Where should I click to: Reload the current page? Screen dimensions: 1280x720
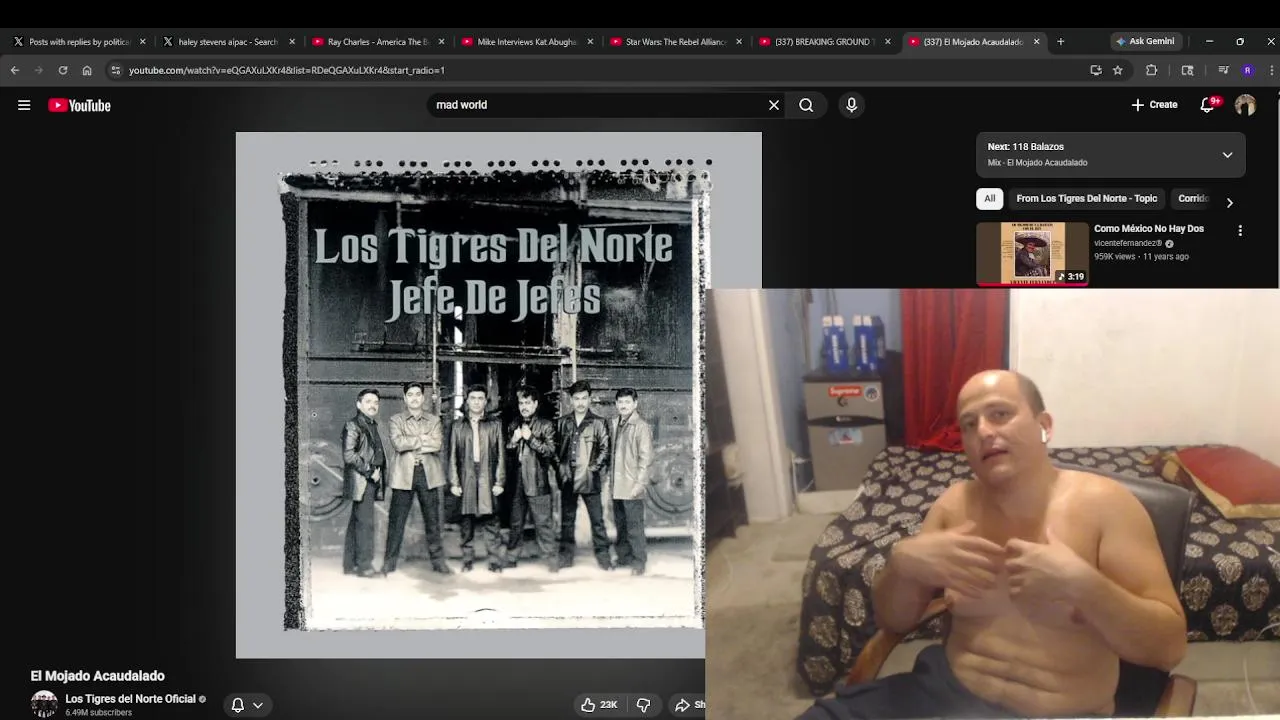tap(63, 70)
